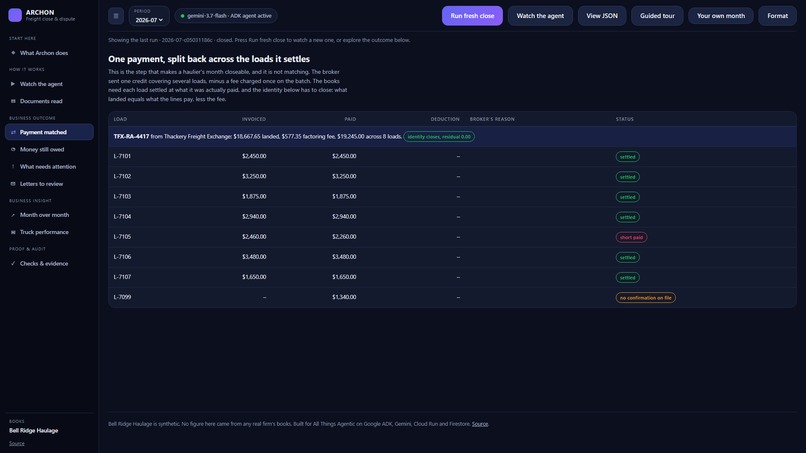This screenshot has height=453, width=806.
Task: Open the Source link in footer text
Action: pyautogui.click(x=480, y=424)
